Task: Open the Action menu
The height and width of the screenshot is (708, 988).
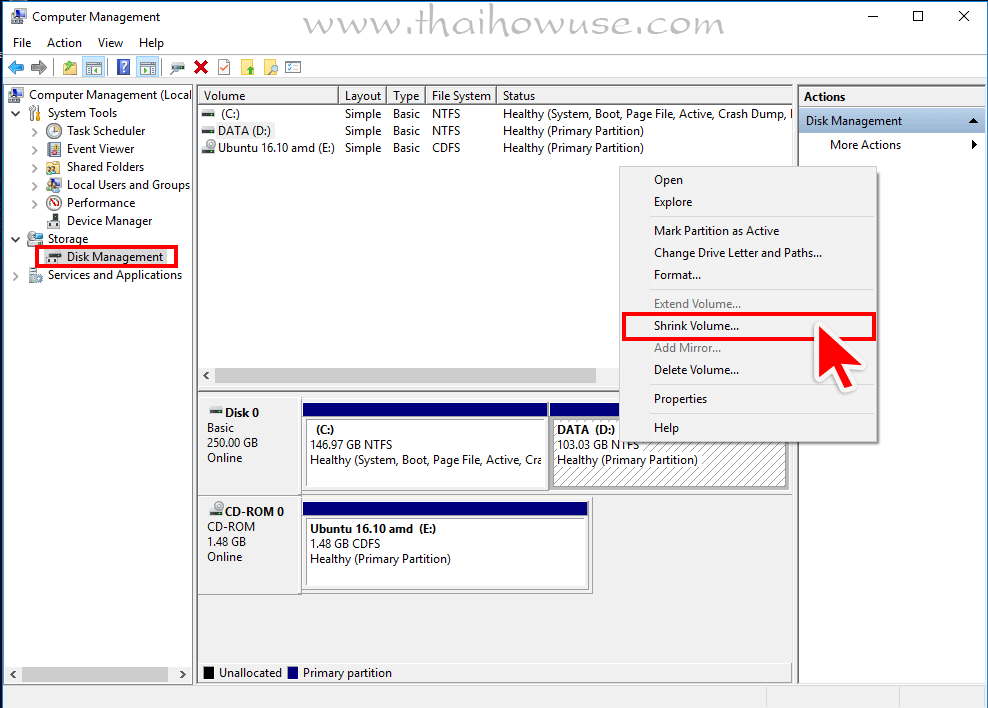Action: [x=64, y=43]
